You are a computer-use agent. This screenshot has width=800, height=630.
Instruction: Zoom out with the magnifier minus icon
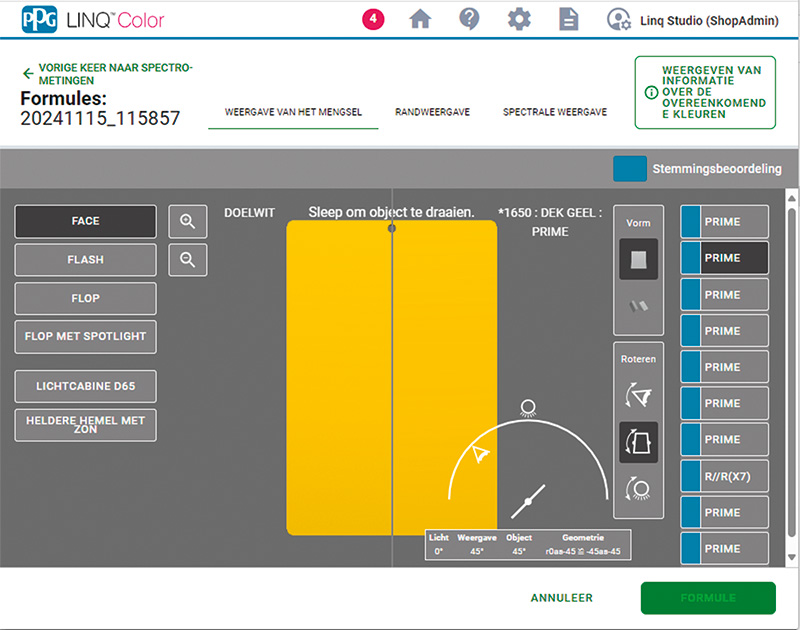pos(188,260)
